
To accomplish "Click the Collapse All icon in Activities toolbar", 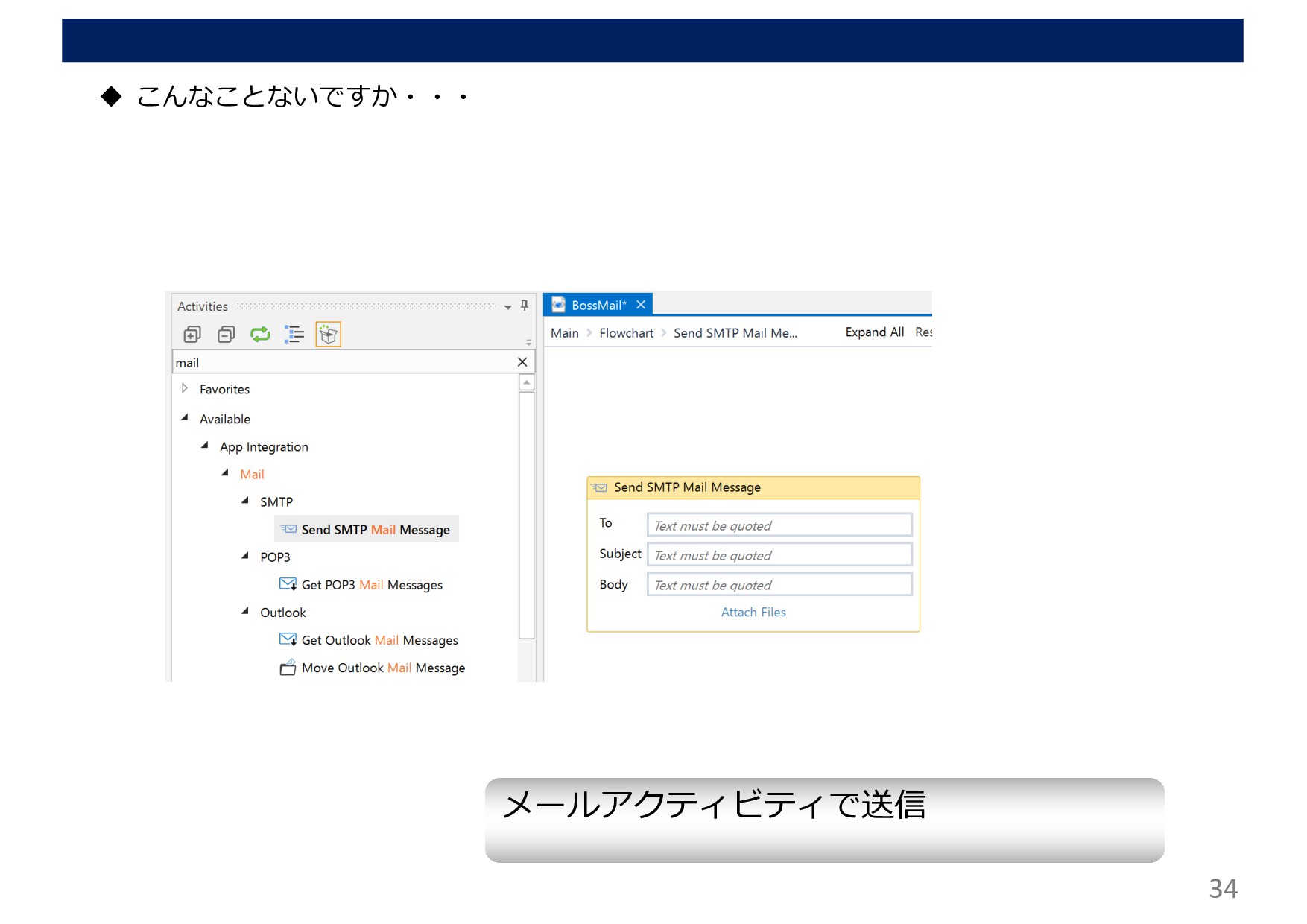I will click(x=227, y=335).
